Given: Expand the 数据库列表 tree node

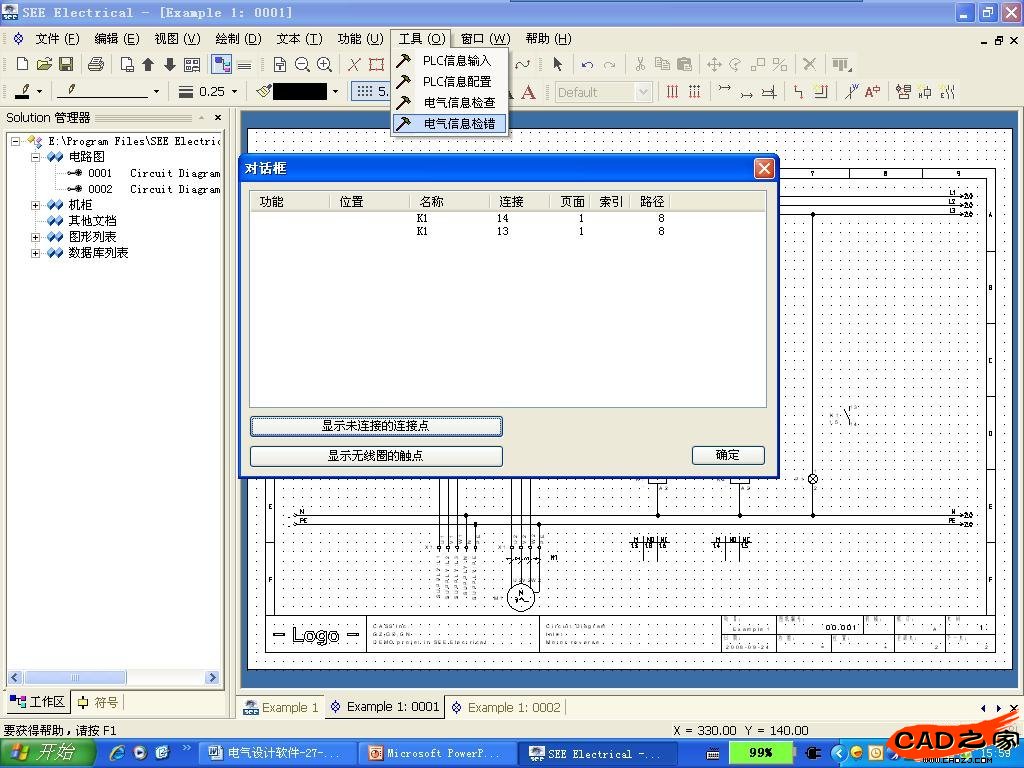Looking at the screenshot, I should (x=36, y=253).
